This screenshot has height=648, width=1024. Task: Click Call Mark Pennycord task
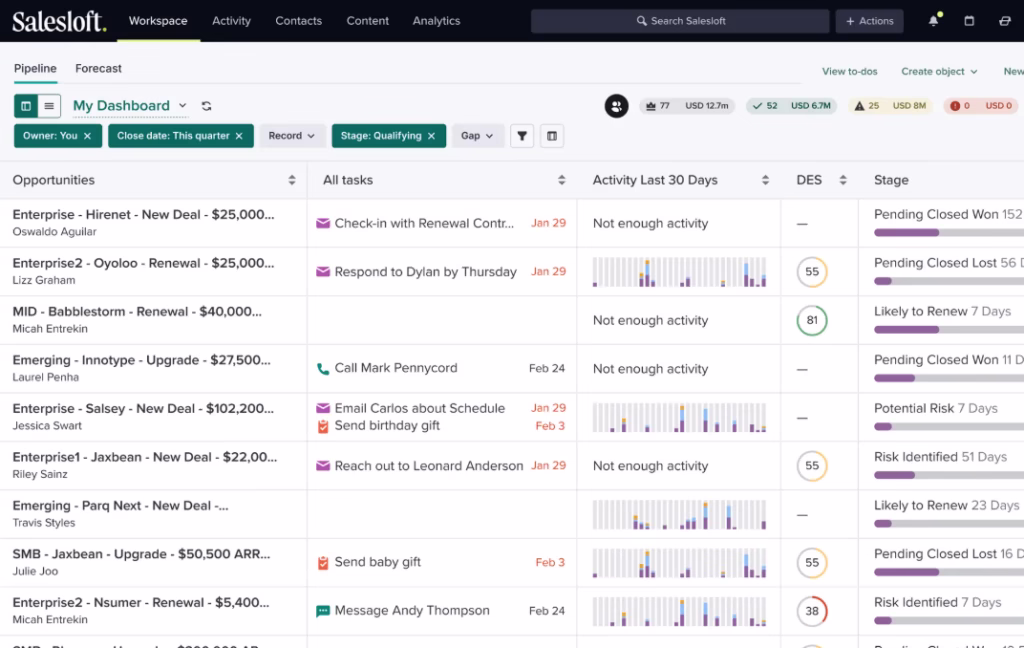396,368
